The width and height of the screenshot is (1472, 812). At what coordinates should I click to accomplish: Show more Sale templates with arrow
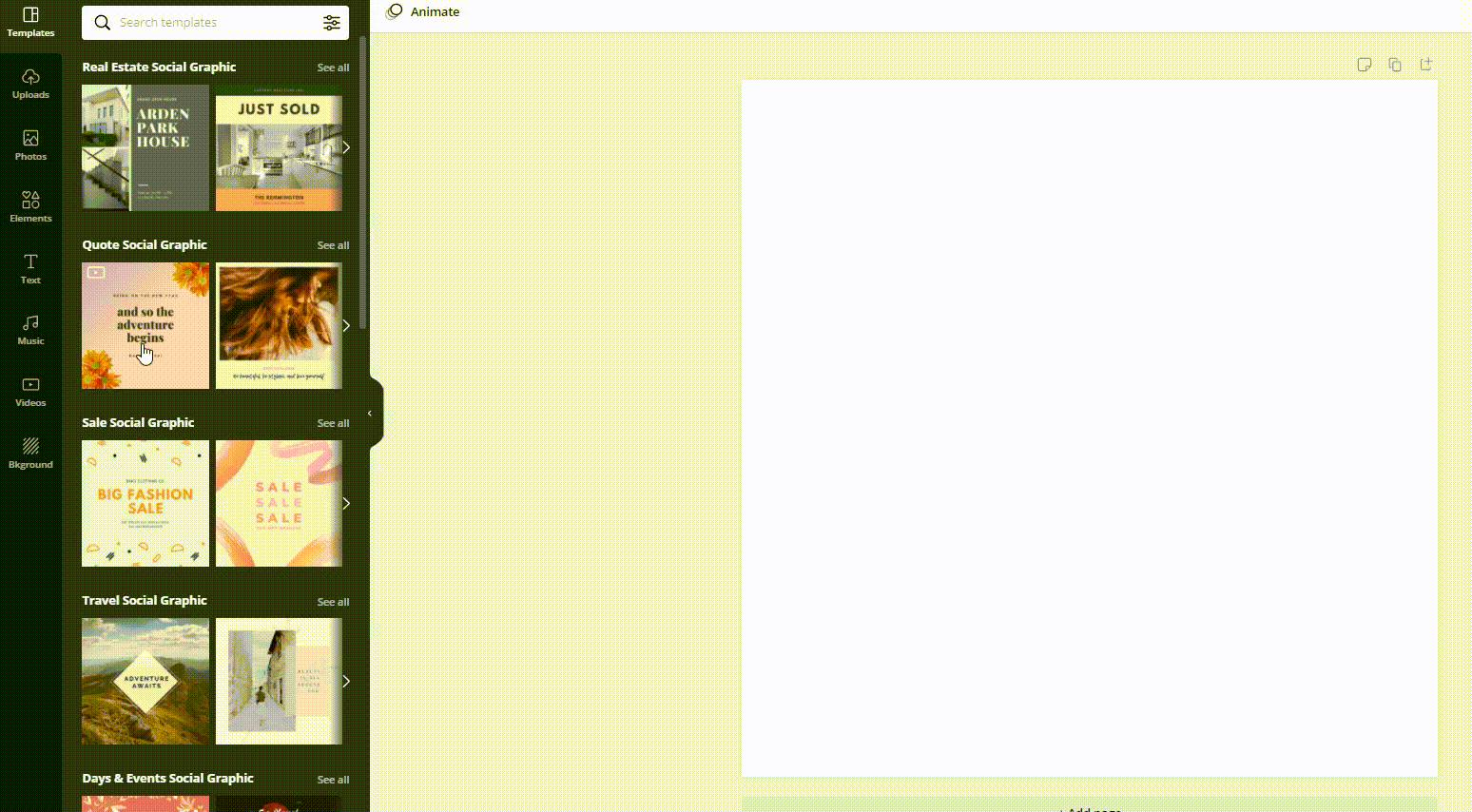click(346, 503)
